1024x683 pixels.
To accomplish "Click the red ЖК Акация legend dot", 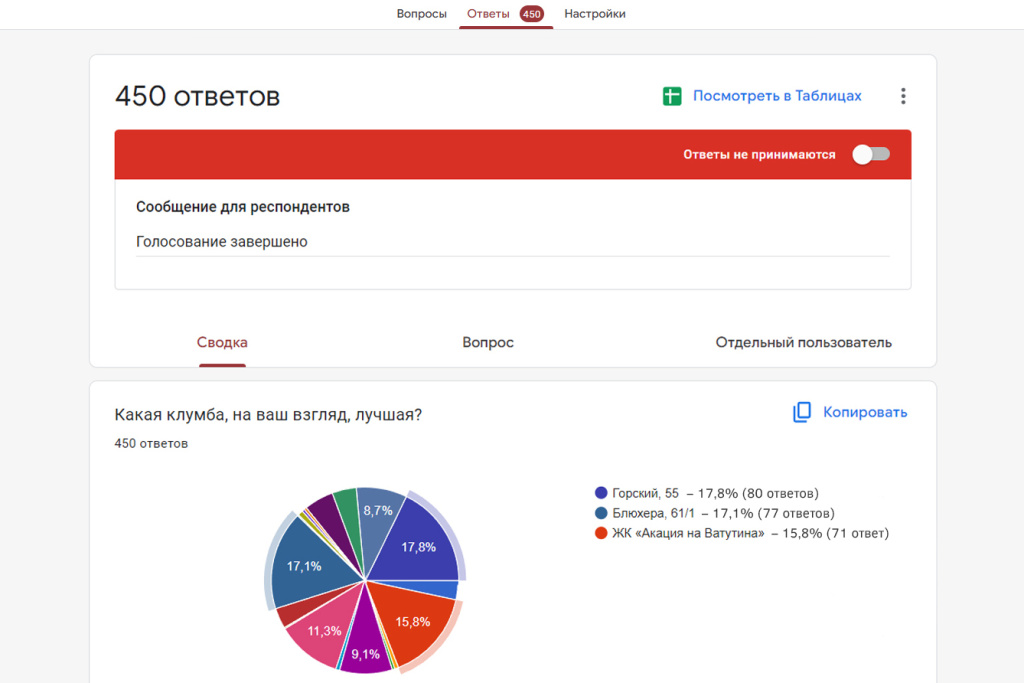I will click(x=601, y=533).
